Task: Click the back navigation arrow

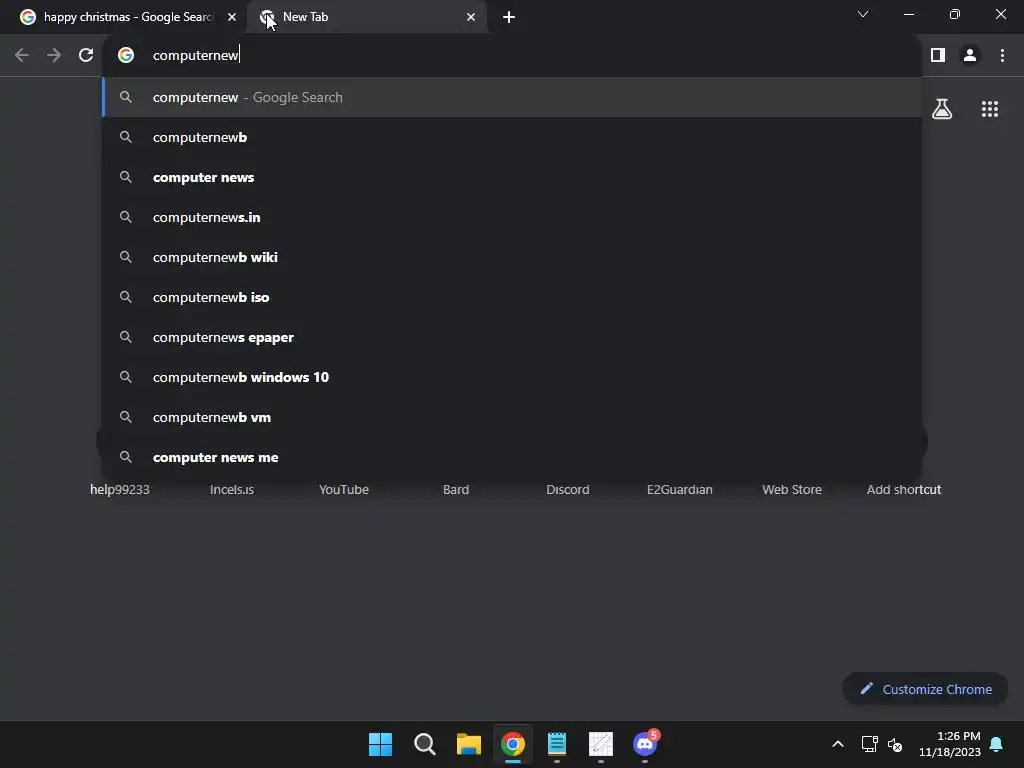Action: pos(22,55)
